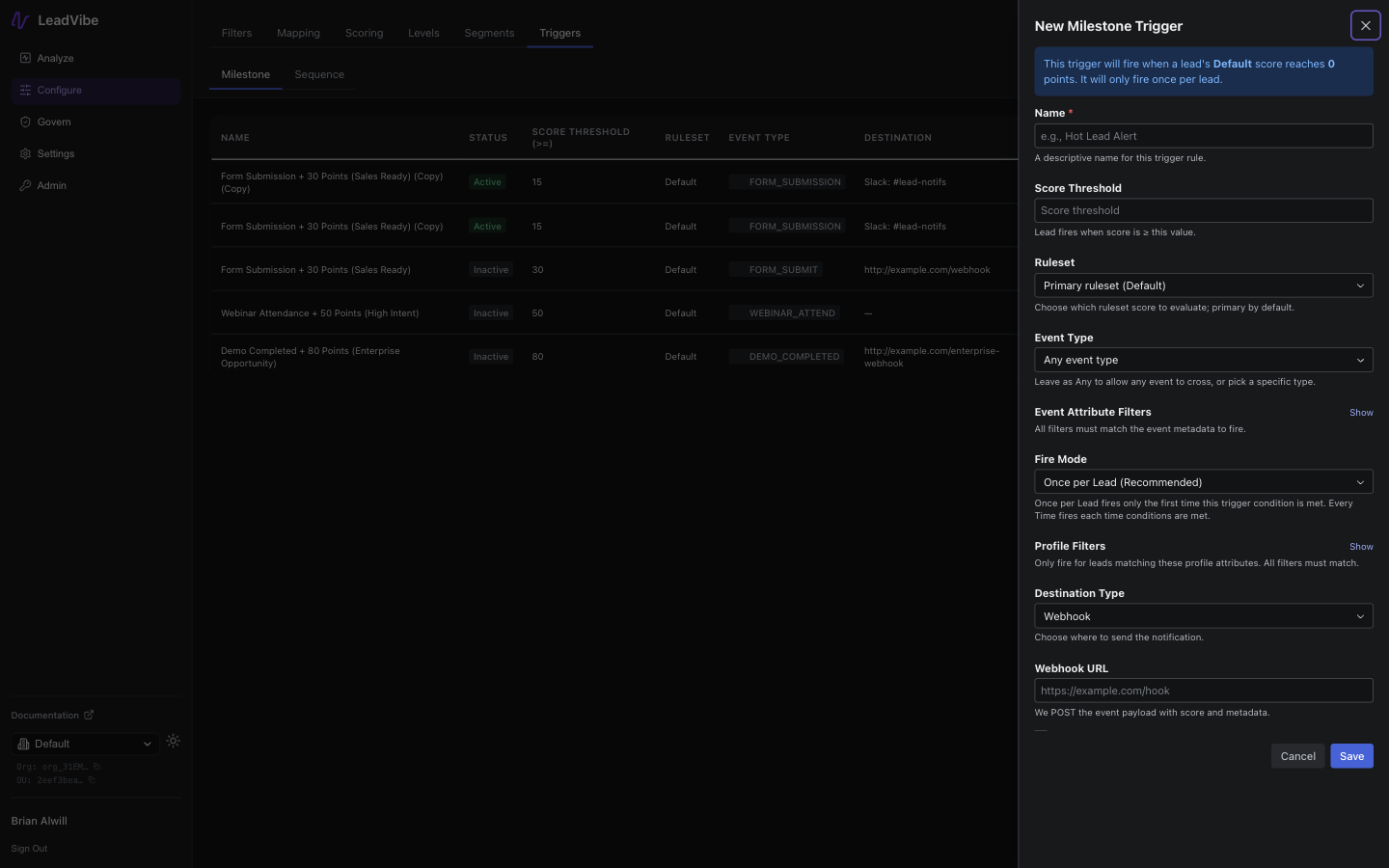Switch to the Sequence tab
Screen dimensions: 1389x868
[319, 74]
